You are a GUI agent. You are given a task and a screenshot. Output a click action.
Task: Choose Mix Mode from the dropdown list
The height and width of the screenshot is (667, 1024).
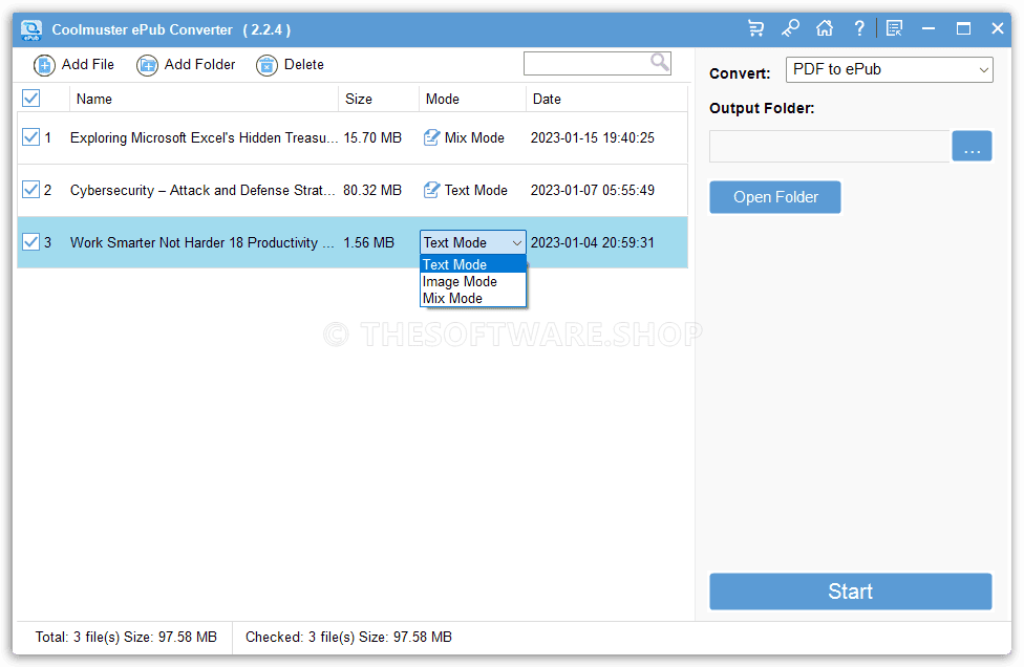tap(473, 299)
